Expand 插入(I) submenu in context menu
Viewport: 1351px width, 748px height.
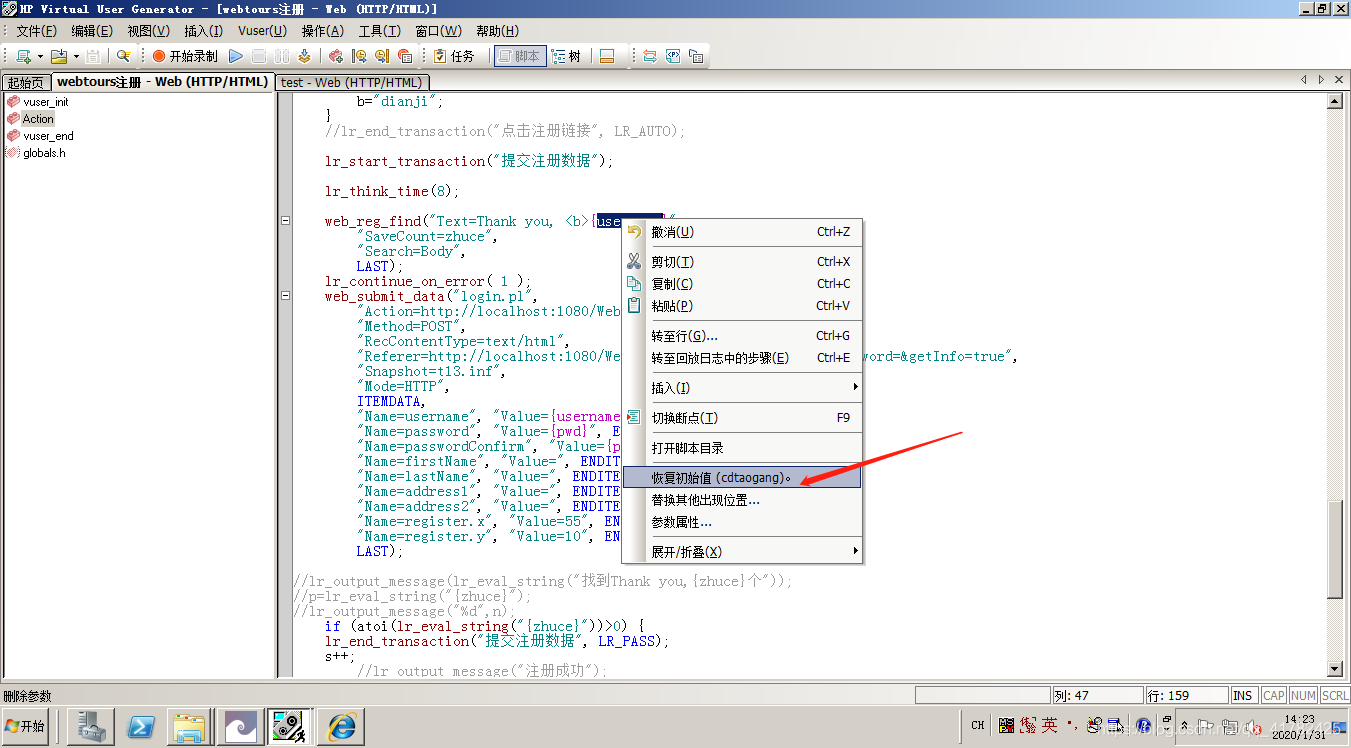(x=742, y=388)
